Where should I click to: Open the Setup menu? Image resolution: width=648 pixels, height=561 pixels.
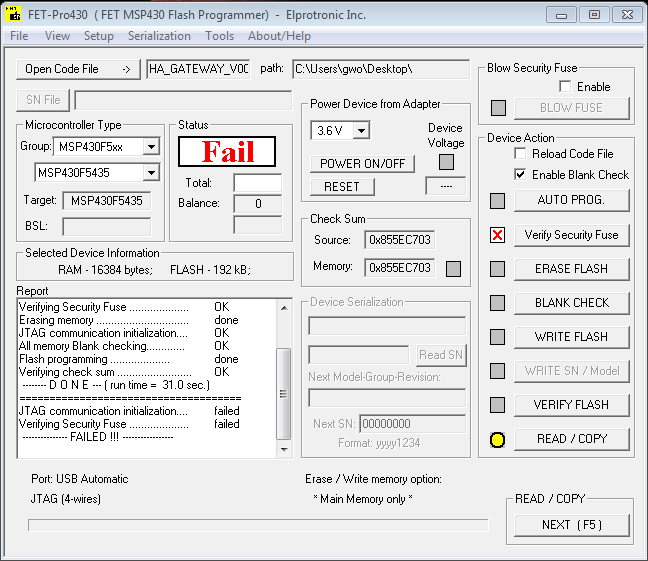click(98, 36)
